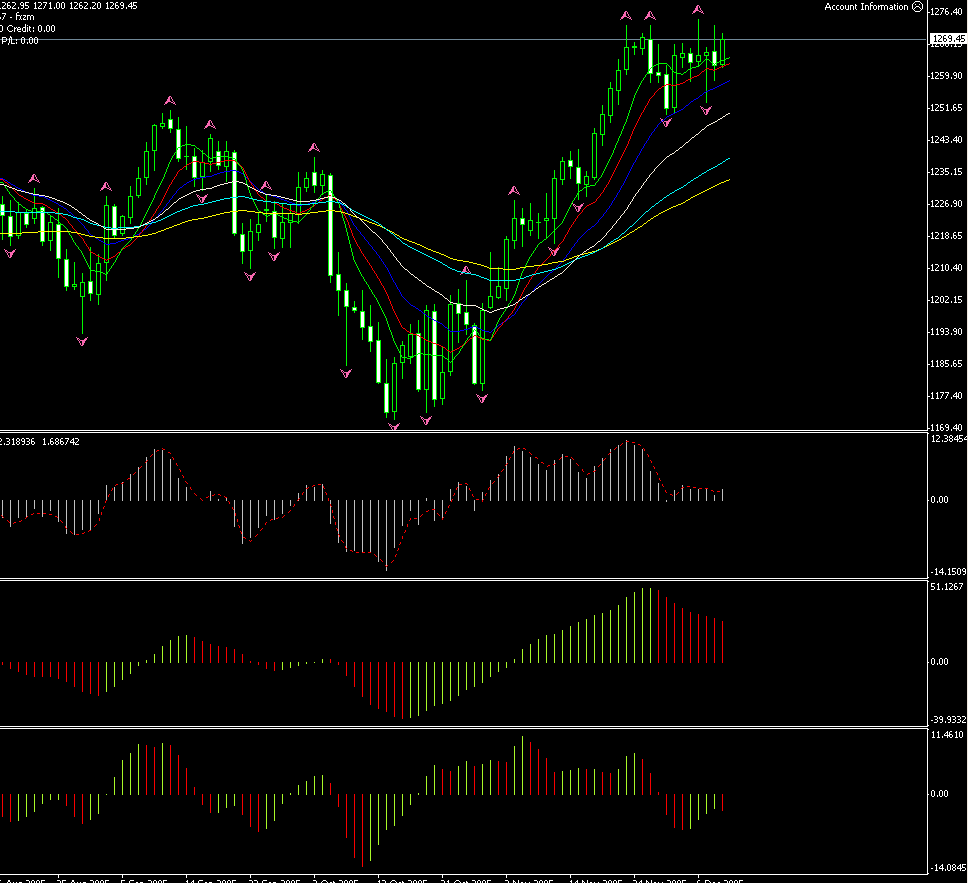The image size is (968, 883).
Task: Click the current price tag 1269.45
Action: pos(948,39)
